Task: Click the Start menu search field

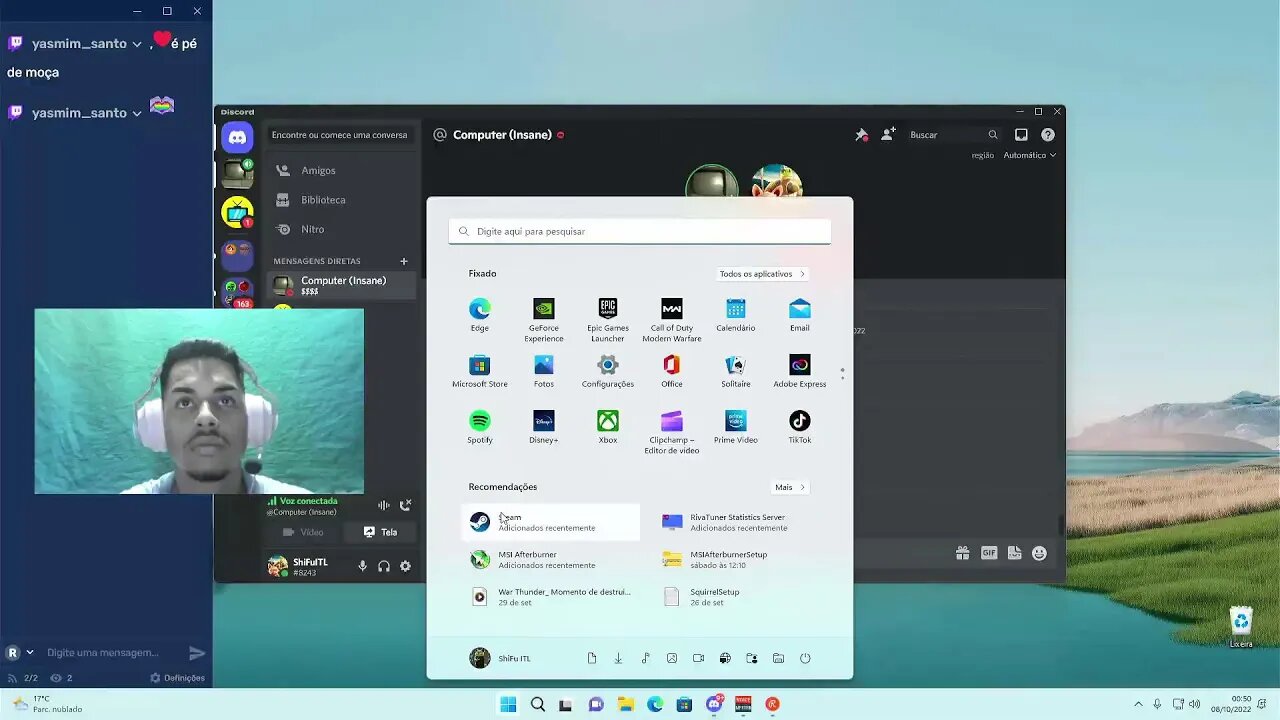Action: pyautogui.click(x=640, y=231)
